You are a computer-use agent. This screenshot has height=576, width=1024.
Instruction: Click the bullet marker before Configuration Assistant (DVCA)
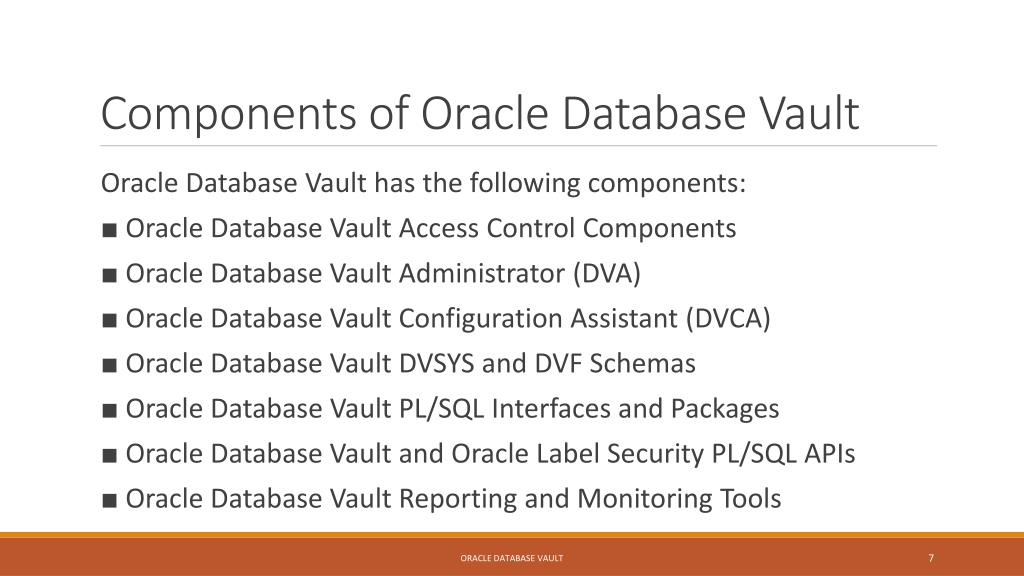[x=110, y=320]
